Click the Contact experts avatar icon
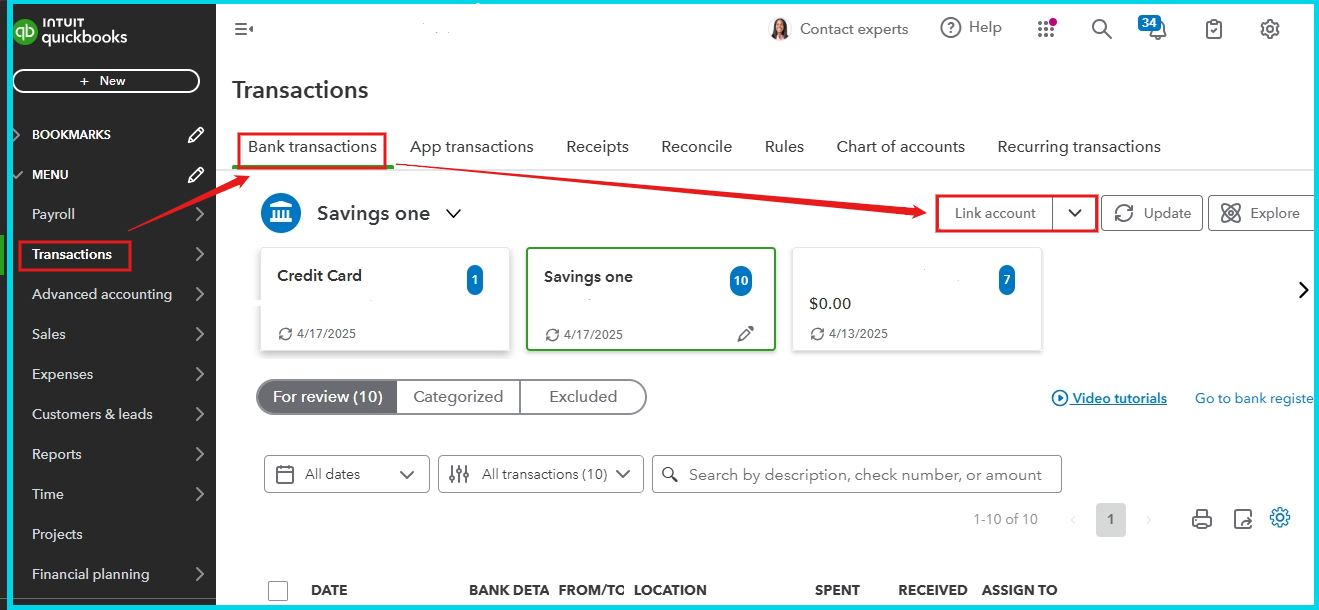 (780, 29)
